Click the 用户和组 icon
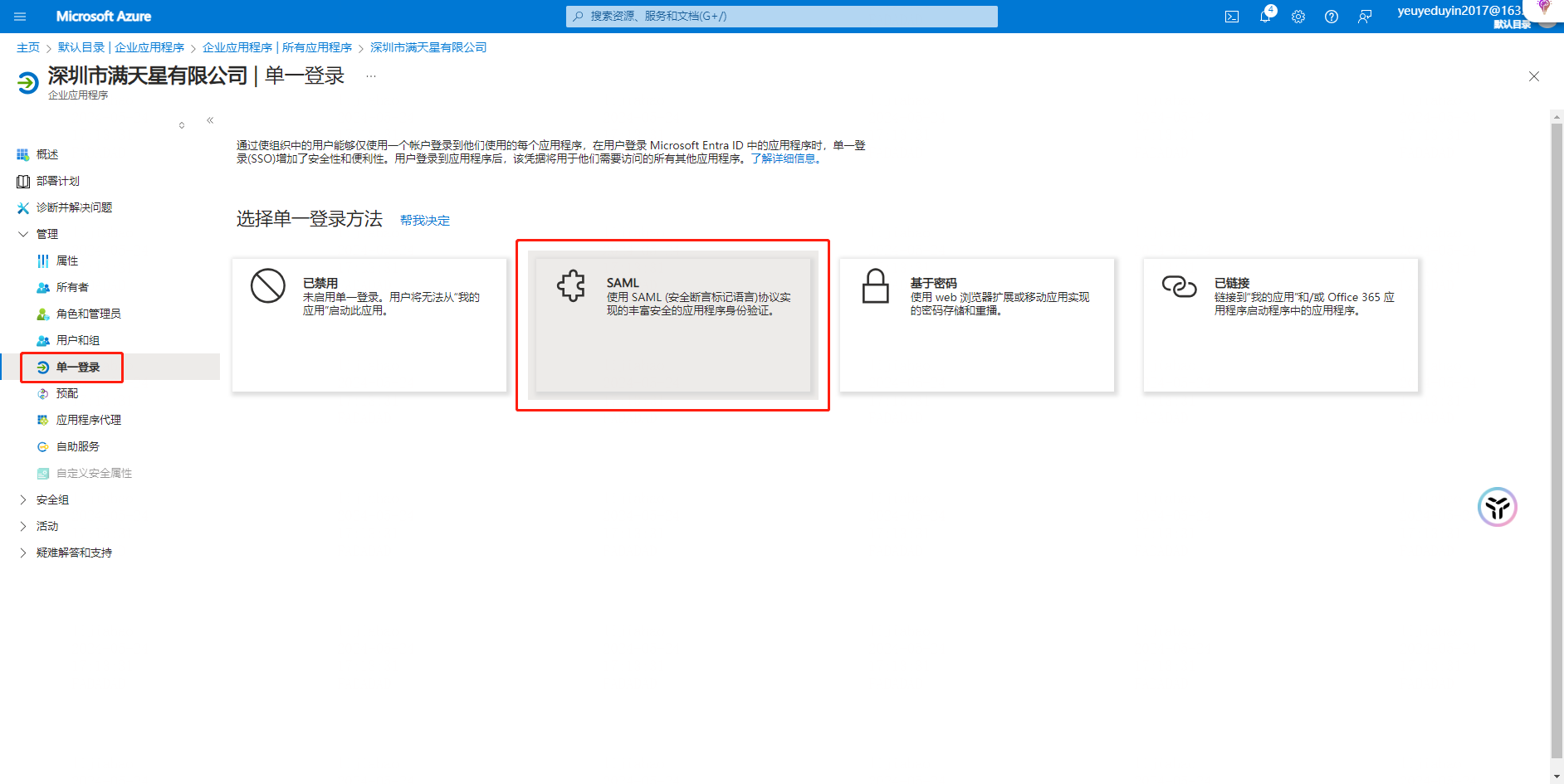 (x=43, y=340)
